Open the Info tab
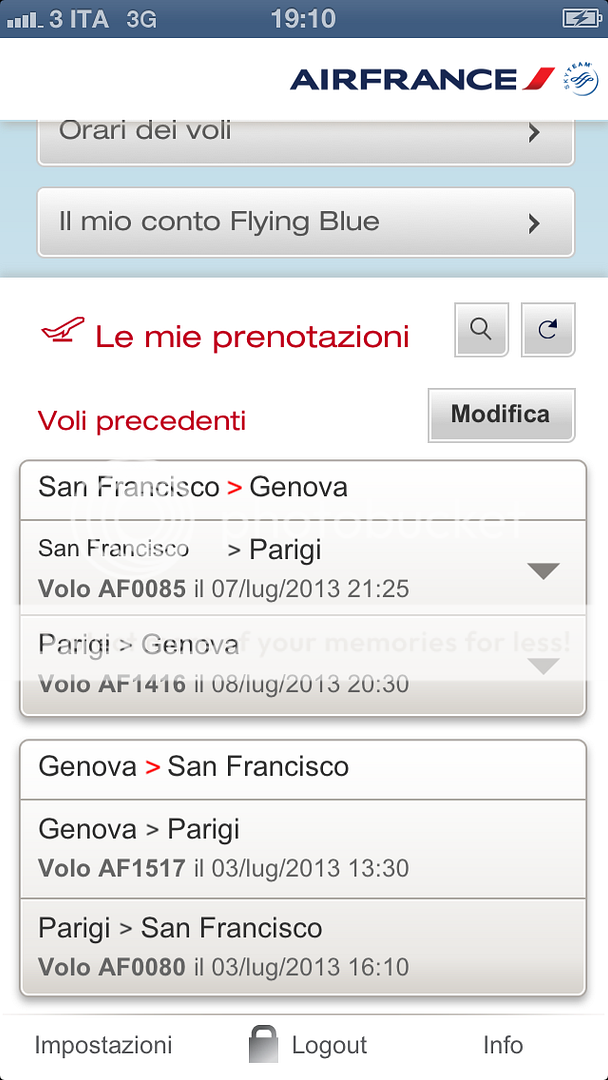The image size is (608, 1080). tap(503, 1045)
